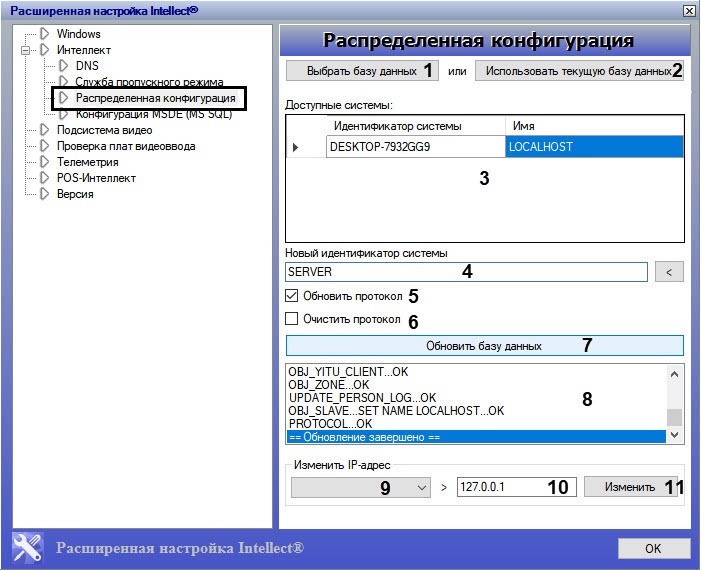Open Служба пропускного режима tree item
The width and height of the screenshot is (701, 570).
[x=149, y=82]
